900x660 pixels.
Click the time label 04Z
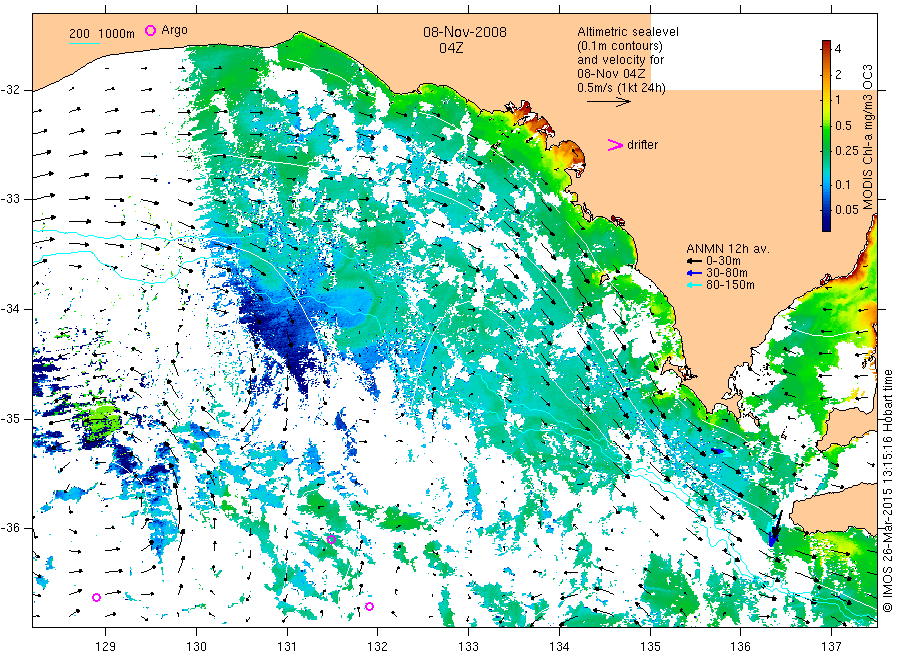[x=451, y=48]
